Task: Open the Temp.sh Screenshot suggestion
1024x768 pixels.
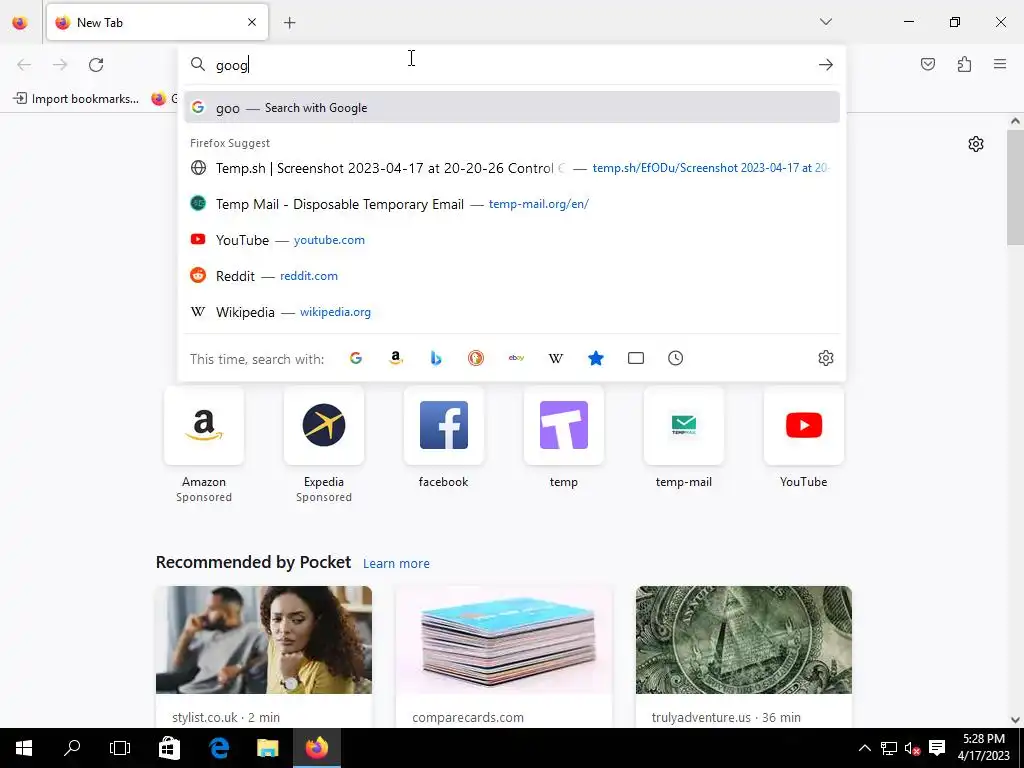Action: point(511,168)
